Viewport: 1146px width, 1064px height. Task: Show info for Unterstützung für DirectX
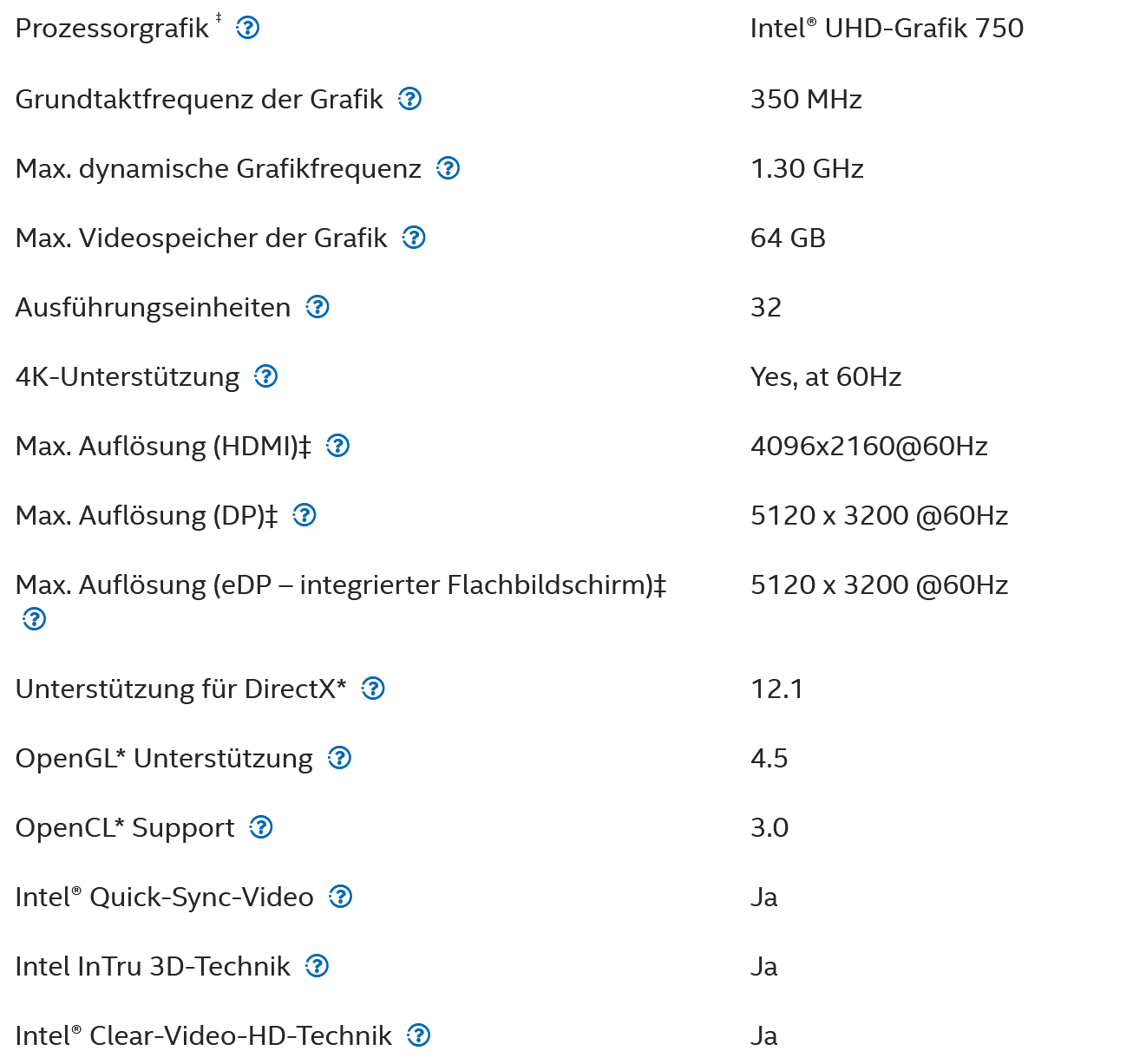[x=374, y=689]
